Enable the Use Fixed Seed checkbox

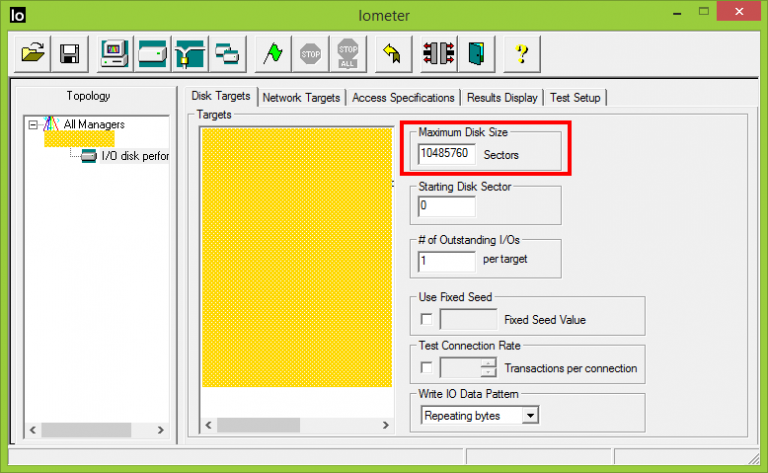[427, 320]
